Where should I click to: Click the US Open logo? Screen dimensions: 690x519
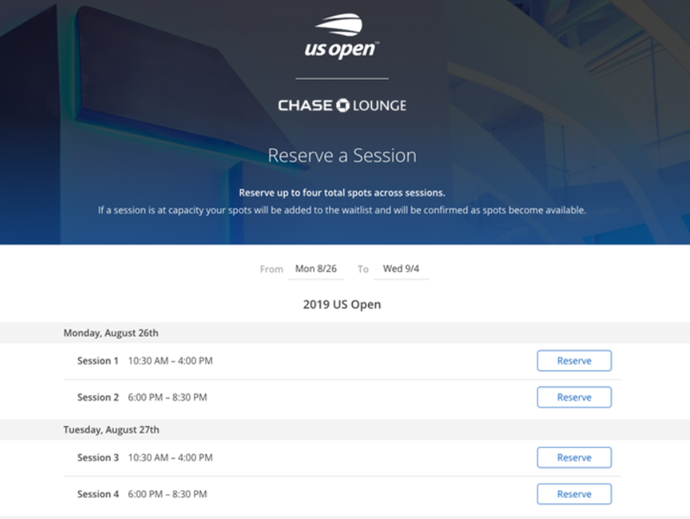[342, 37]
